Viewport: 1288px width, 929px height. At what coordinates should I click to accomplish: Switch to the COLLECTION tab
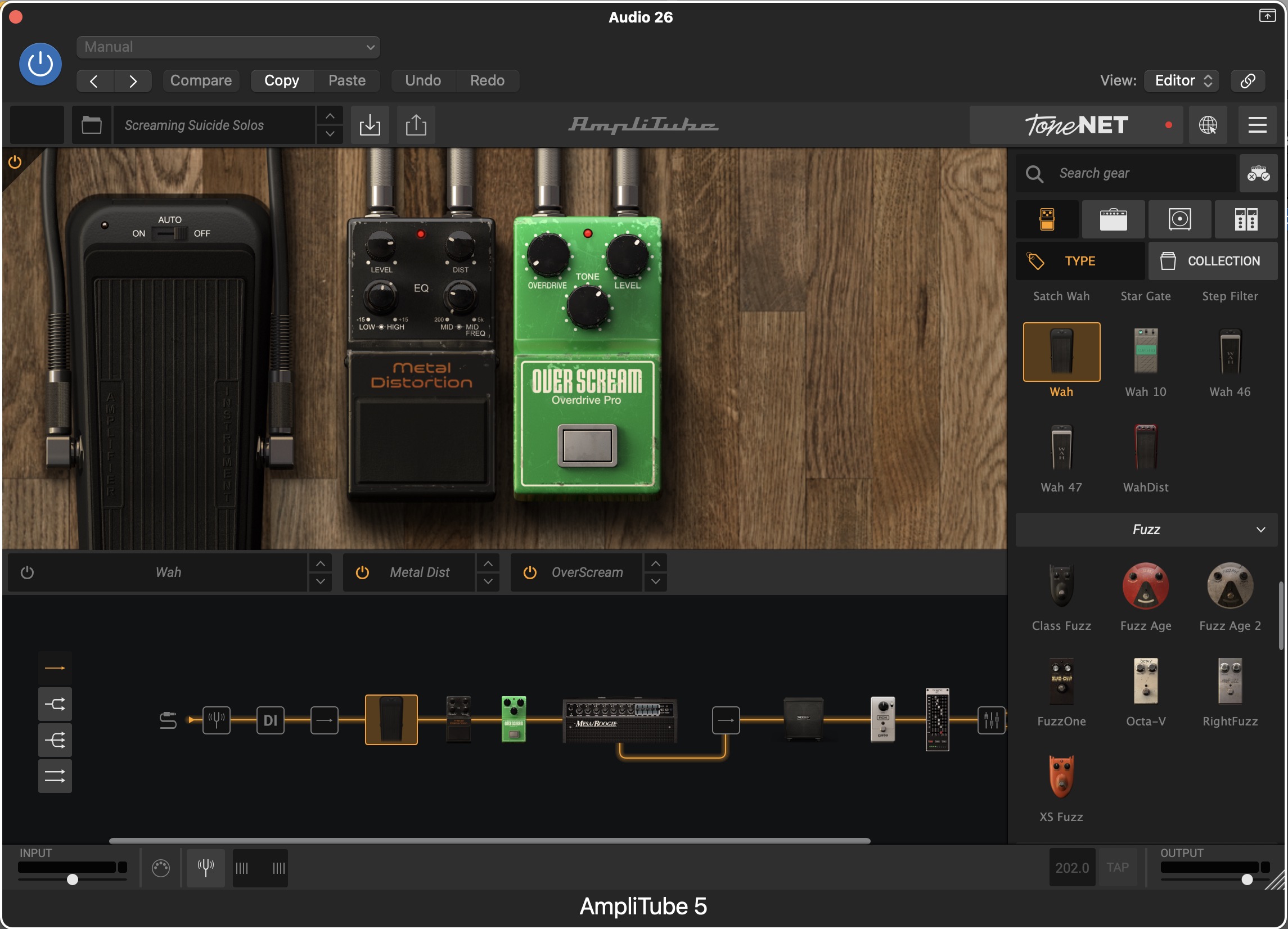coord(1213,261)
